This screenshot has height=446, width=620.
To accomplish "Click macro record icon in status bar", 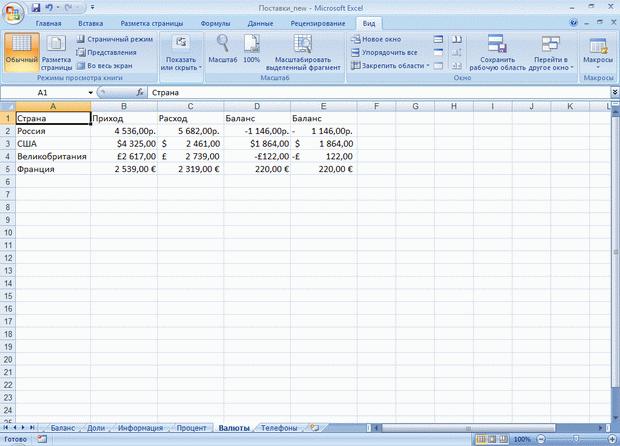I will 42,439.
